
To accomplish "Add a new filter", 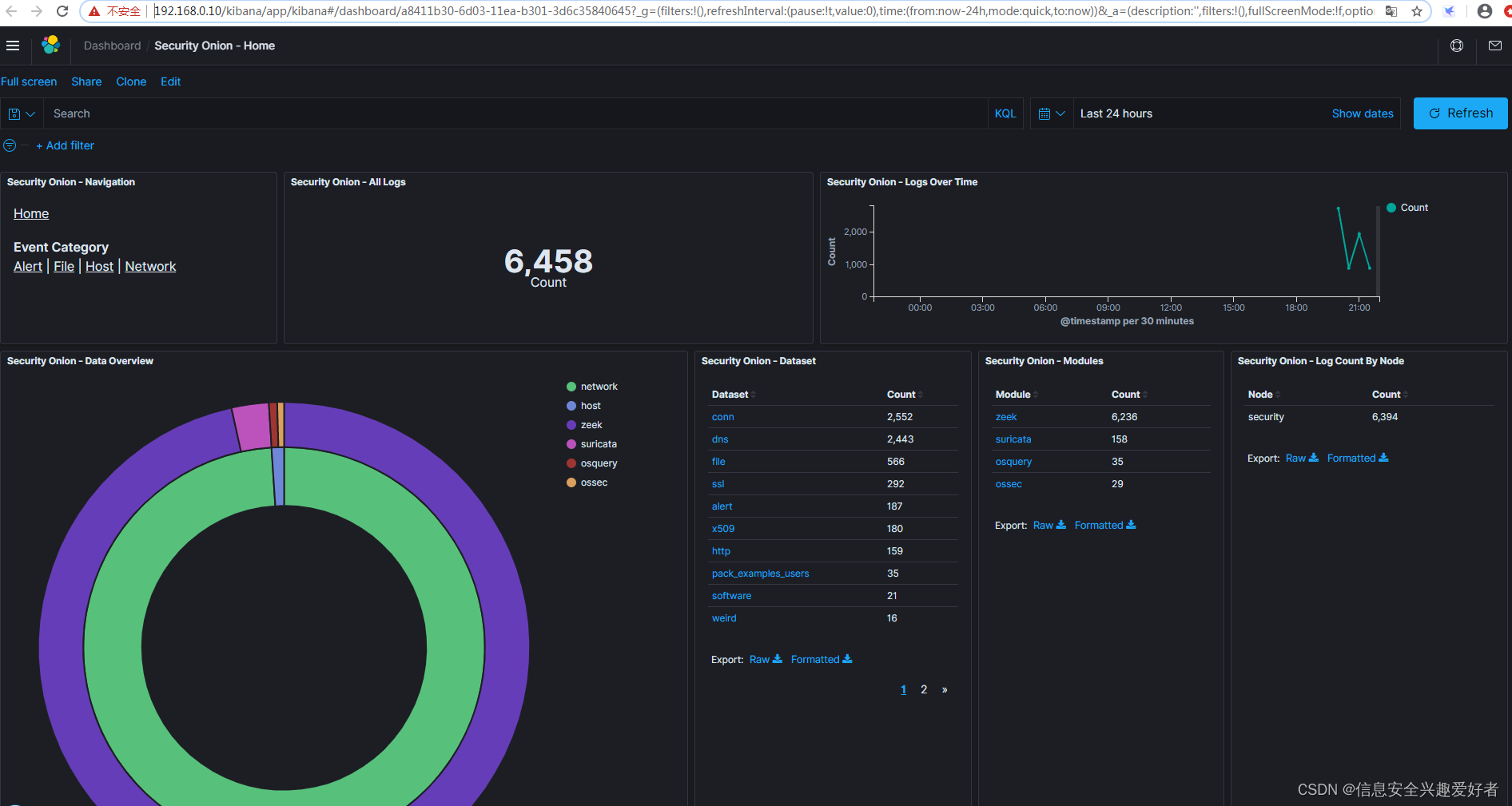I will click(65, 145).
